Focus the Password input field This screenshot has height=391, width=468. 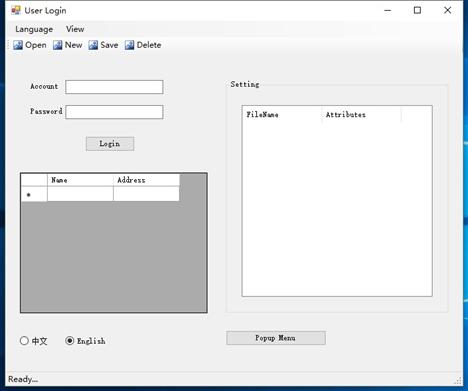(x=114, y=112)
